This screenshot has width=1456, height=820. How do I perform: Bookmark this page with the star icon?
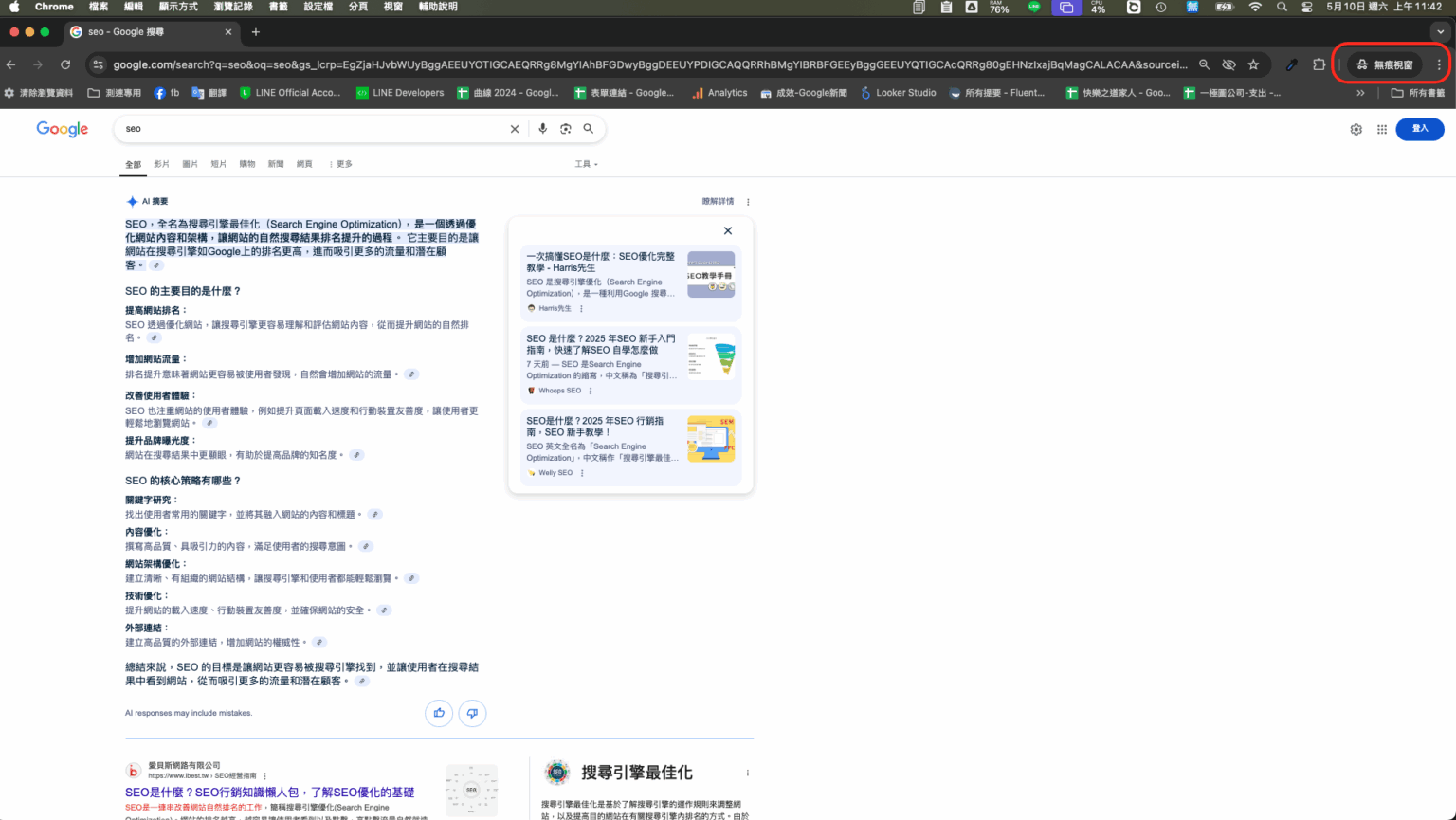[1253, 64]
